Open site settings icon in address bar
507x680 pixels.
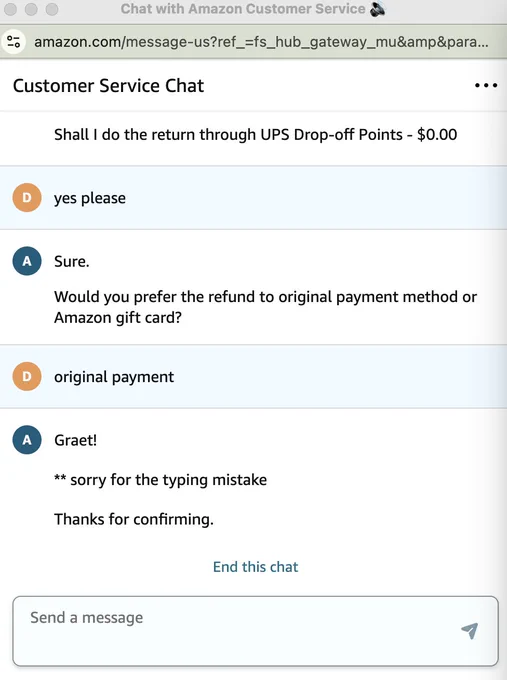click(14, 42)
